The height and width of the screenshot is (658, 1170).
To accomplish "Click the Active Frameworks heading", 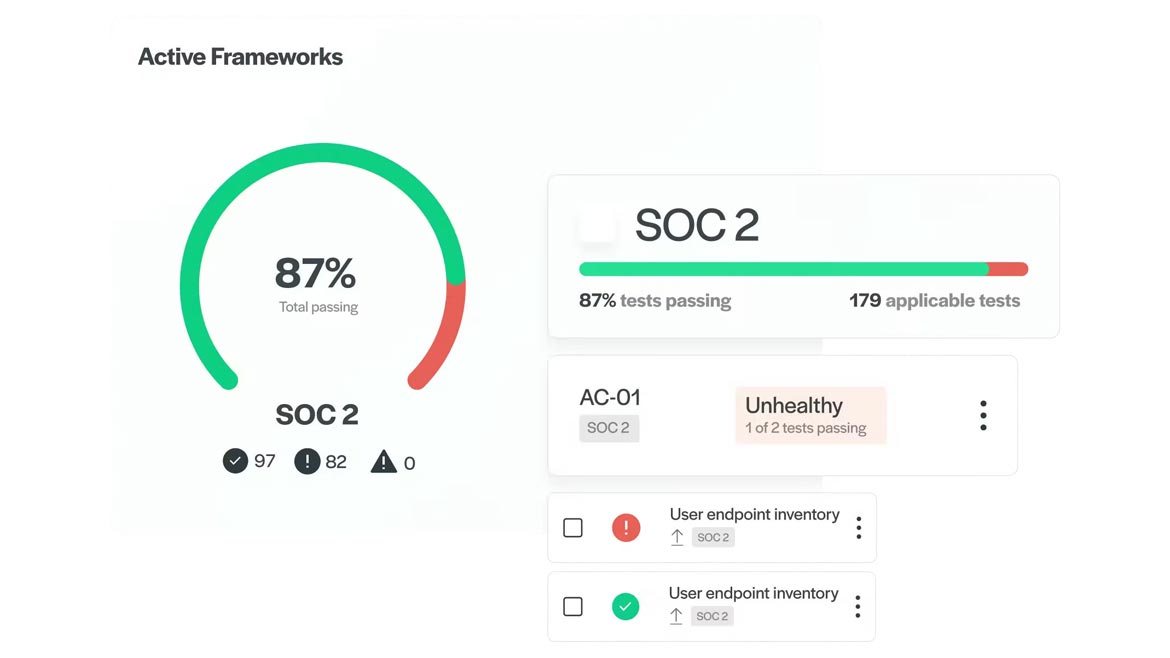I will click(x=240, y=57).
